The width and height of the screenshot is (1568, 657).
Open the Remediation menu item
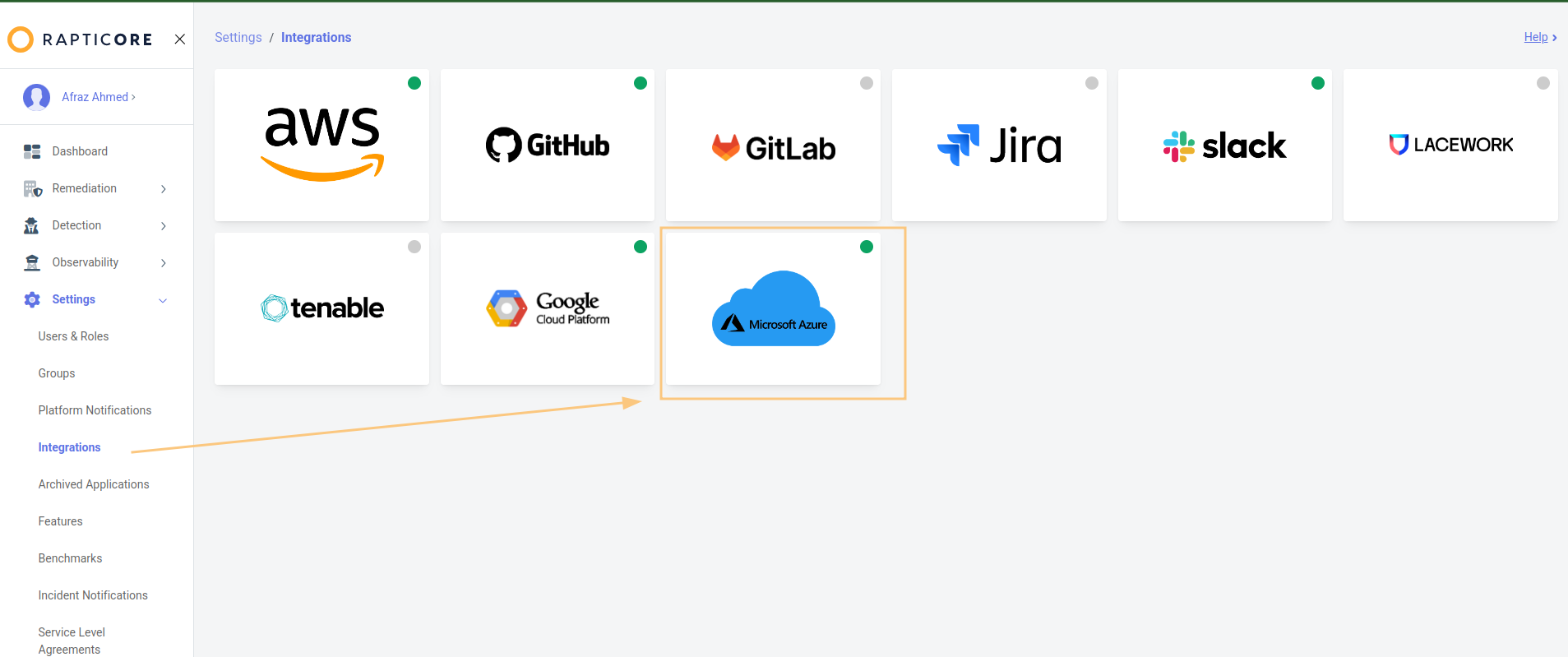[x=85, y=188]
